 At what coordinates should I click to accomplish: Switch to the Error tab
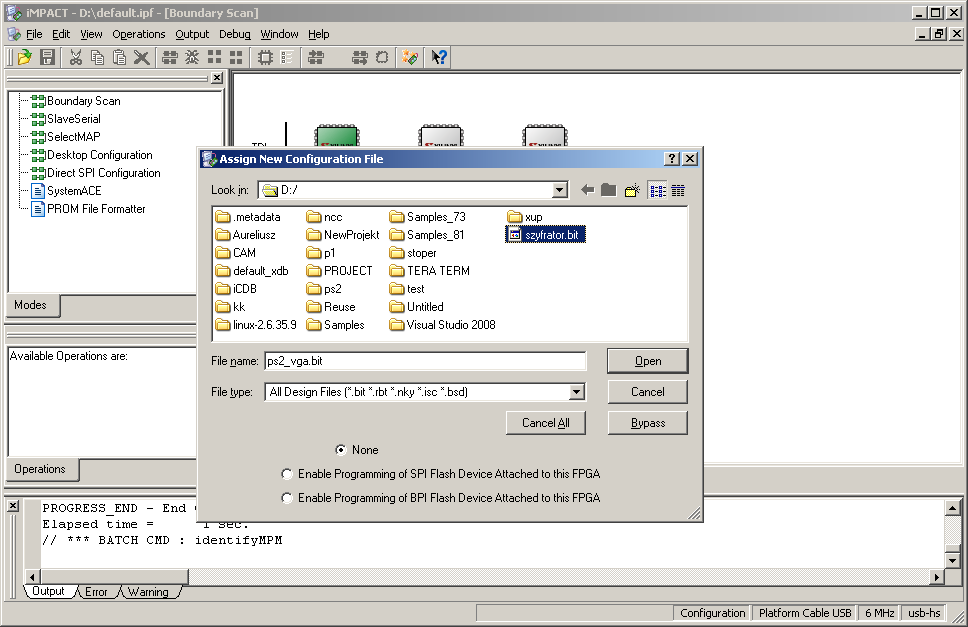(x=96, y=592)
